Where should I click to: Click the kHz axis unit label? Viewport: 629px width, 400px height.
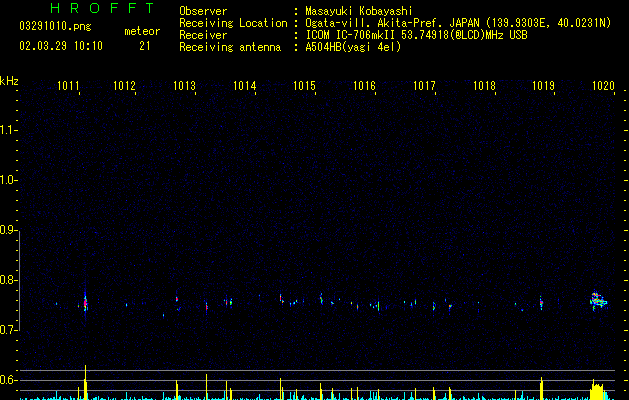tap(9, 81)
